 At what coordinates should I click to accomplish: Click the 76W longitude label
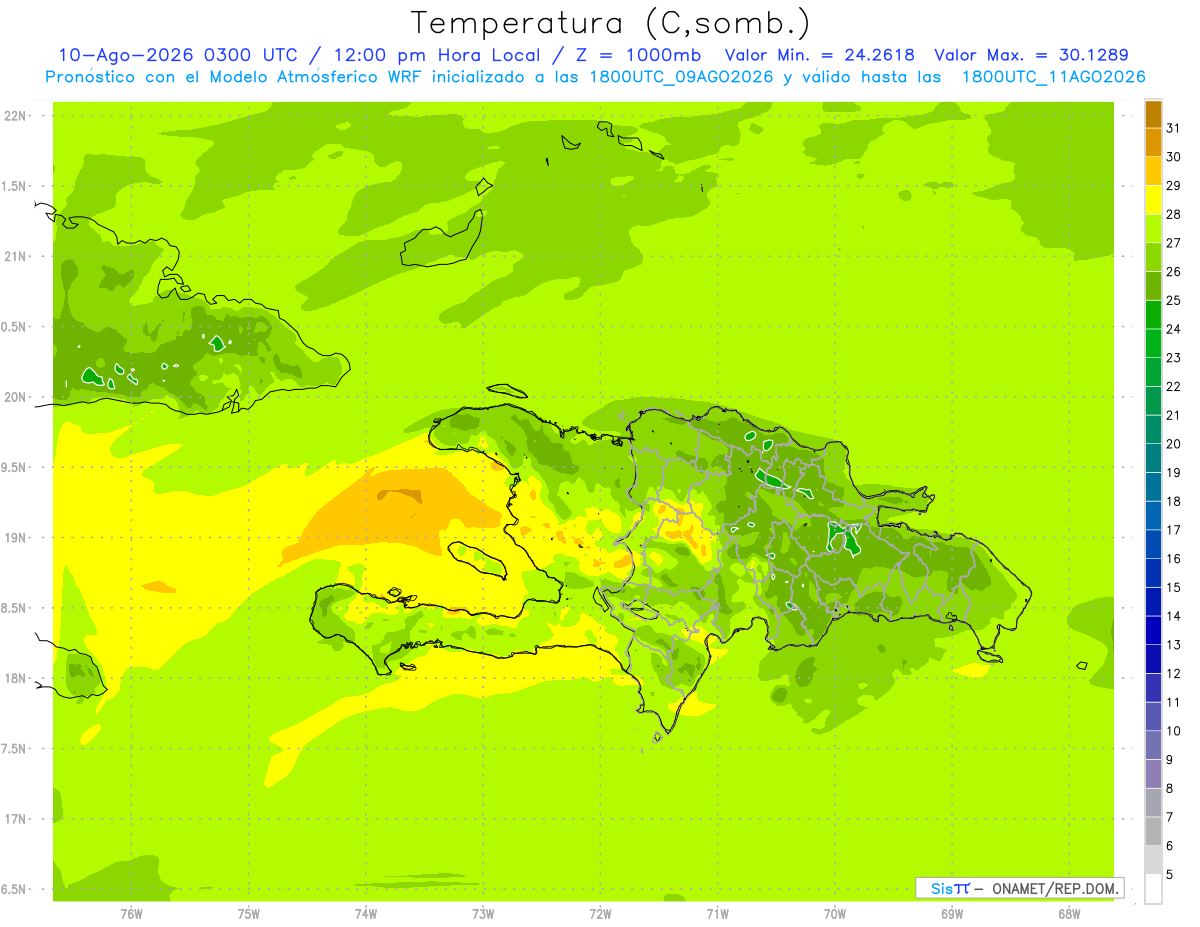[x=131, y=913]
